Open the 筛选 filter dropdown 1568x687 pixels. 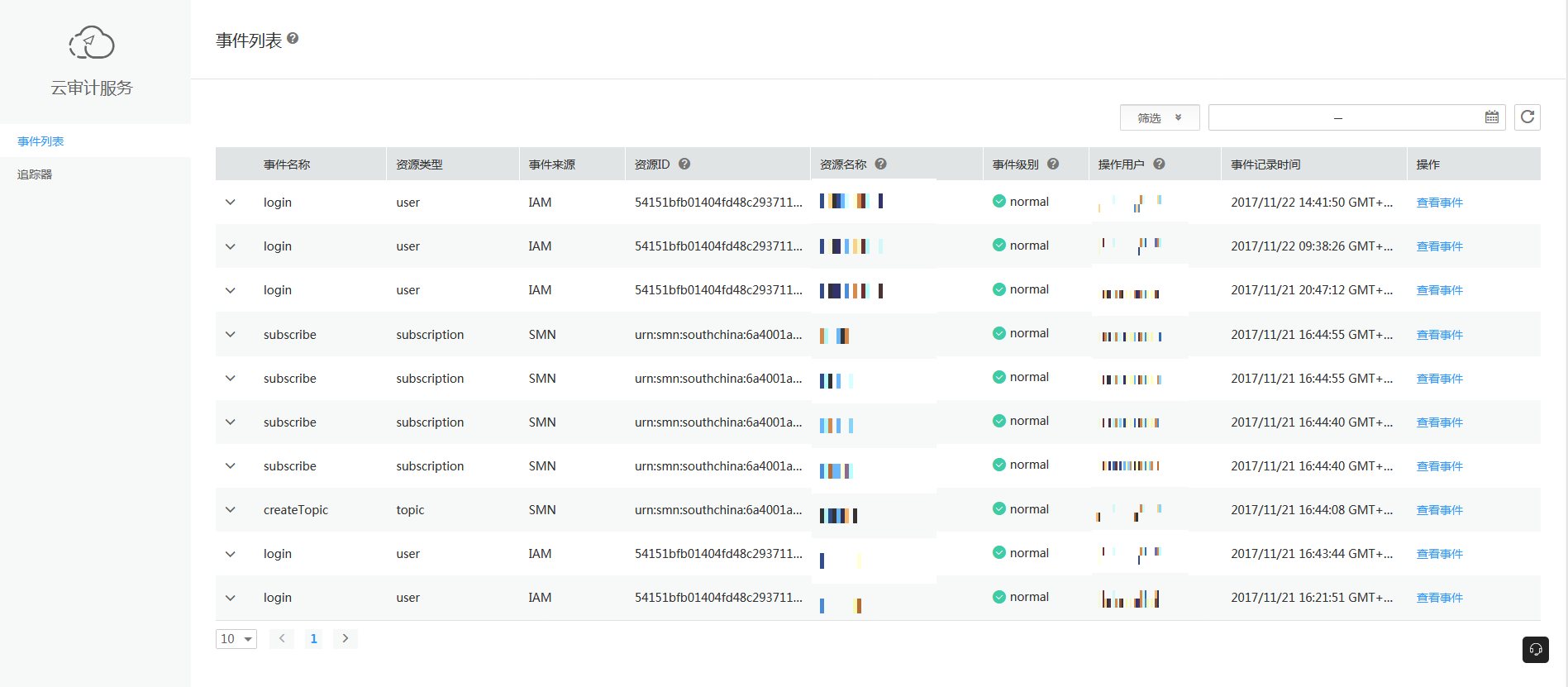click(1160, 117)
